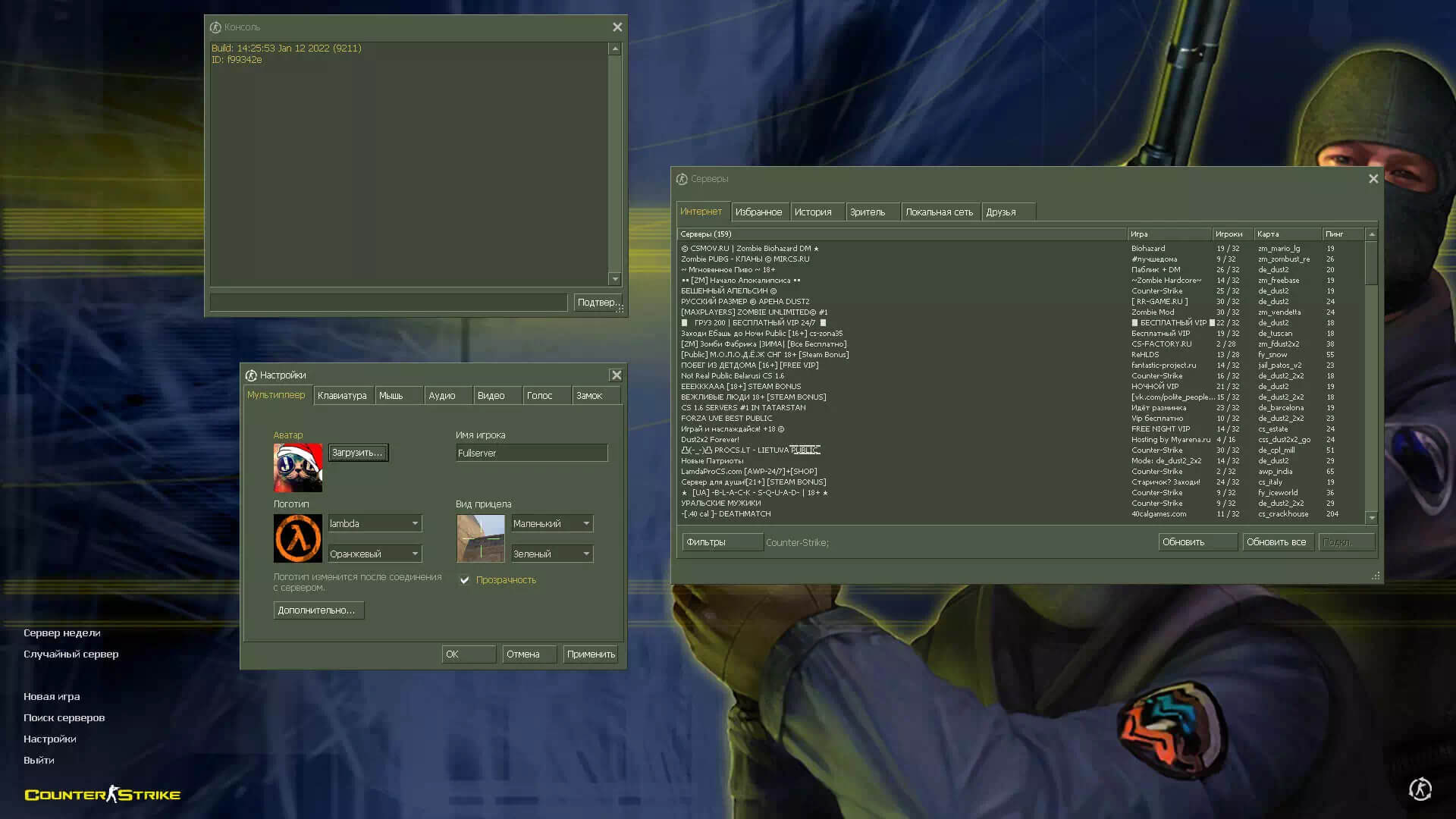Viewport: 1456px width, 819px height.
Task: Close the Консоль window
Action: click(x=617, y=27)
